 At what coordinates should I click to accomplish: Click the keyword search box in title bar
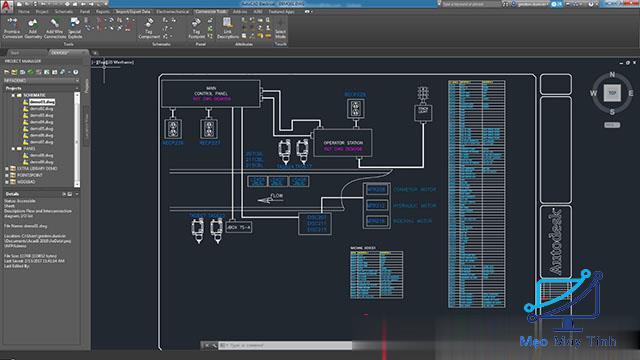[x=471, y=4]
